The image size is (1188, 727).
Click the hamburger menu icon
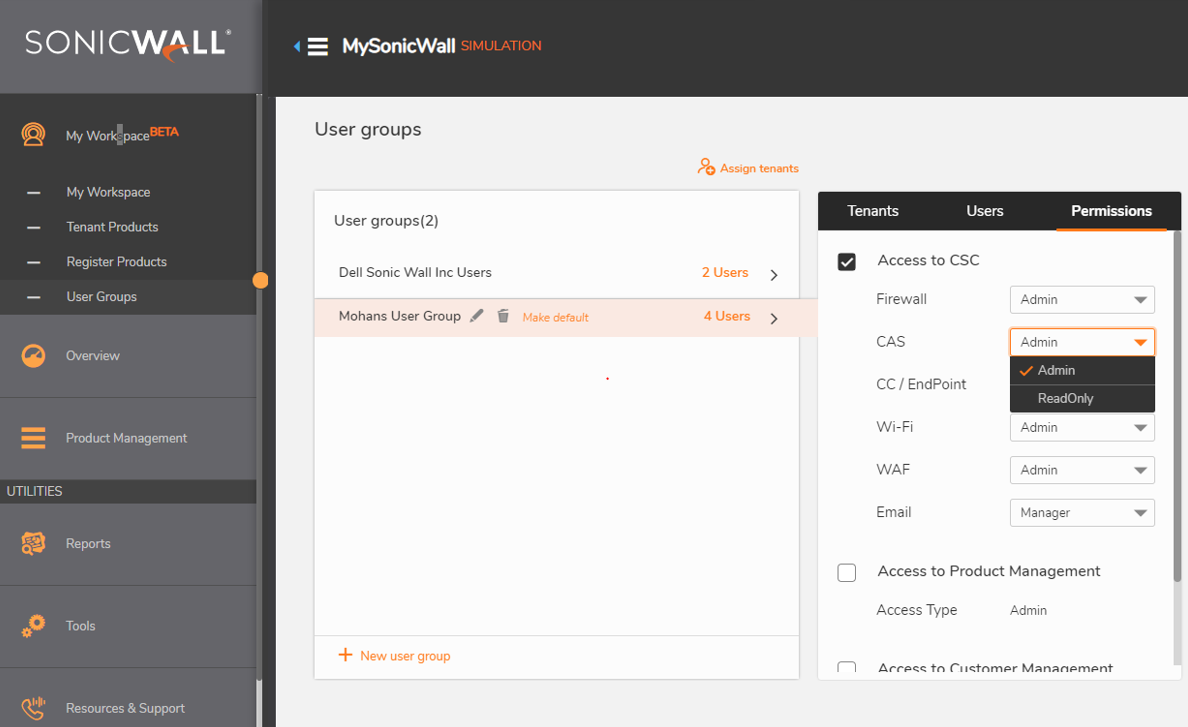(317, 46)
